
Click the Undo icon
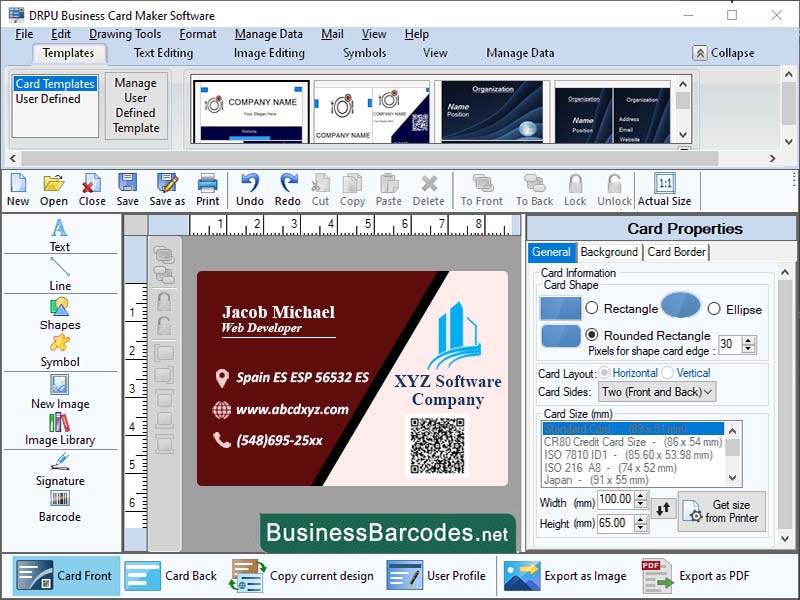click(249, 189)
